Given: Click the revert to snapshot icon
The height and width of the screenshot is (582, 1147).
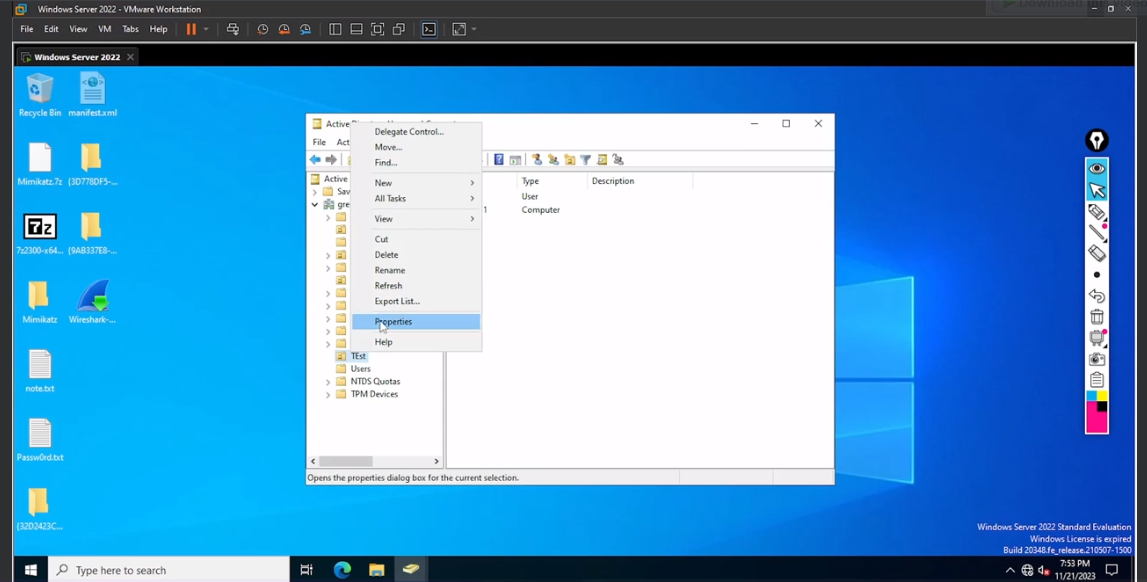Looking at the screenshot, I should (284, 29).
